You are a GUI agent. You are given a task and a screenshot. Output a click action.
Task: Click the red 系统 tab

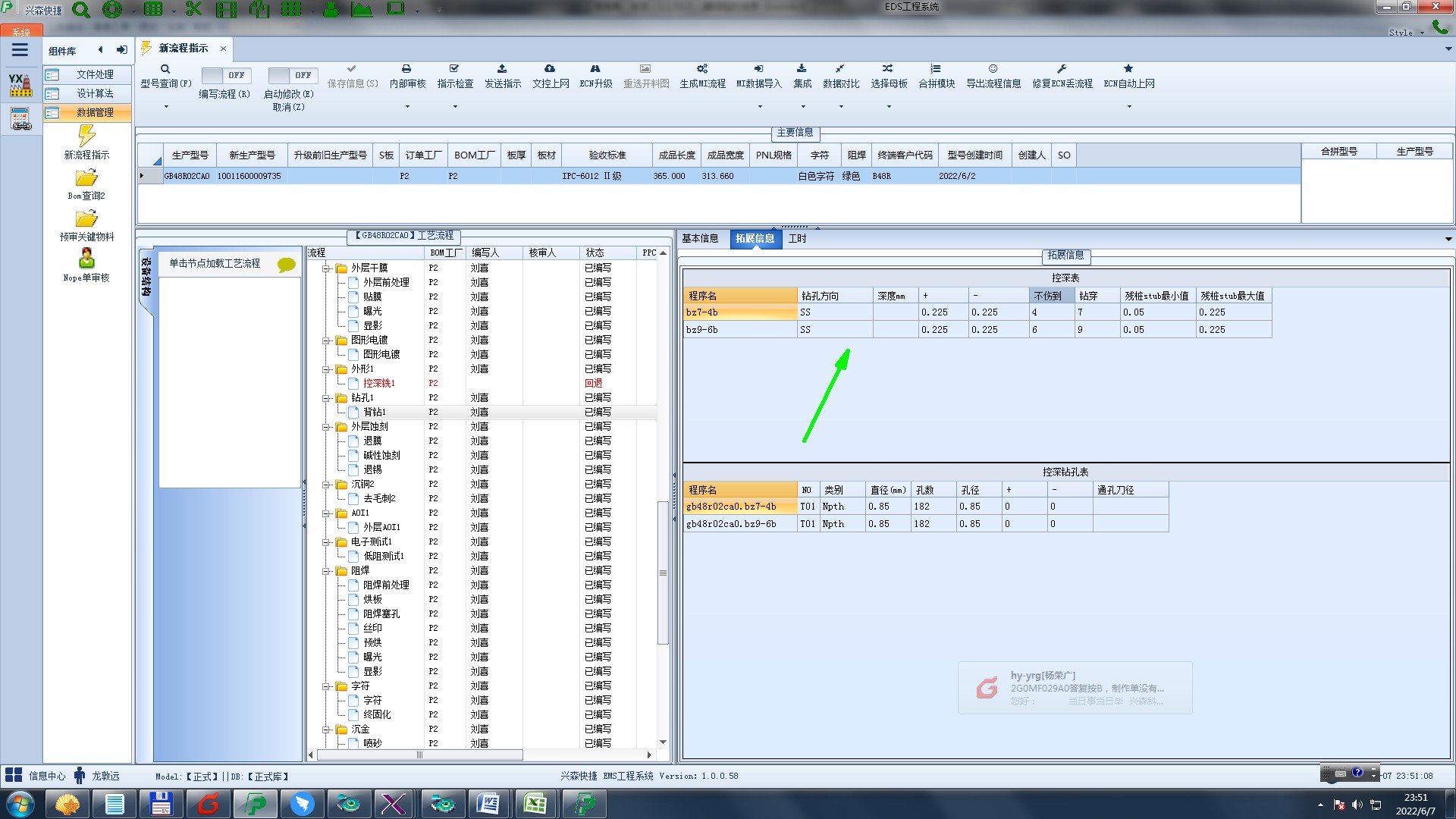[x=21, y=31]
